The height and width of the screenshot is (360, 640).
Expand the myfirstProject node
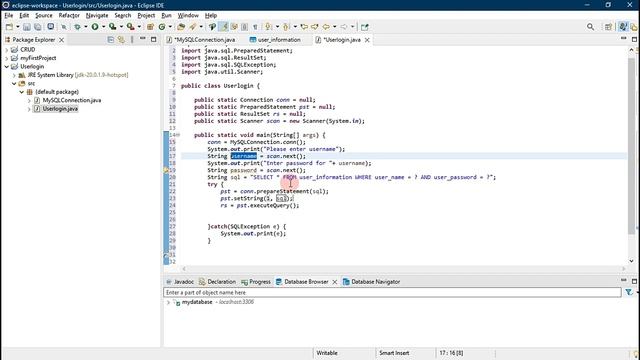click(7, 58)
